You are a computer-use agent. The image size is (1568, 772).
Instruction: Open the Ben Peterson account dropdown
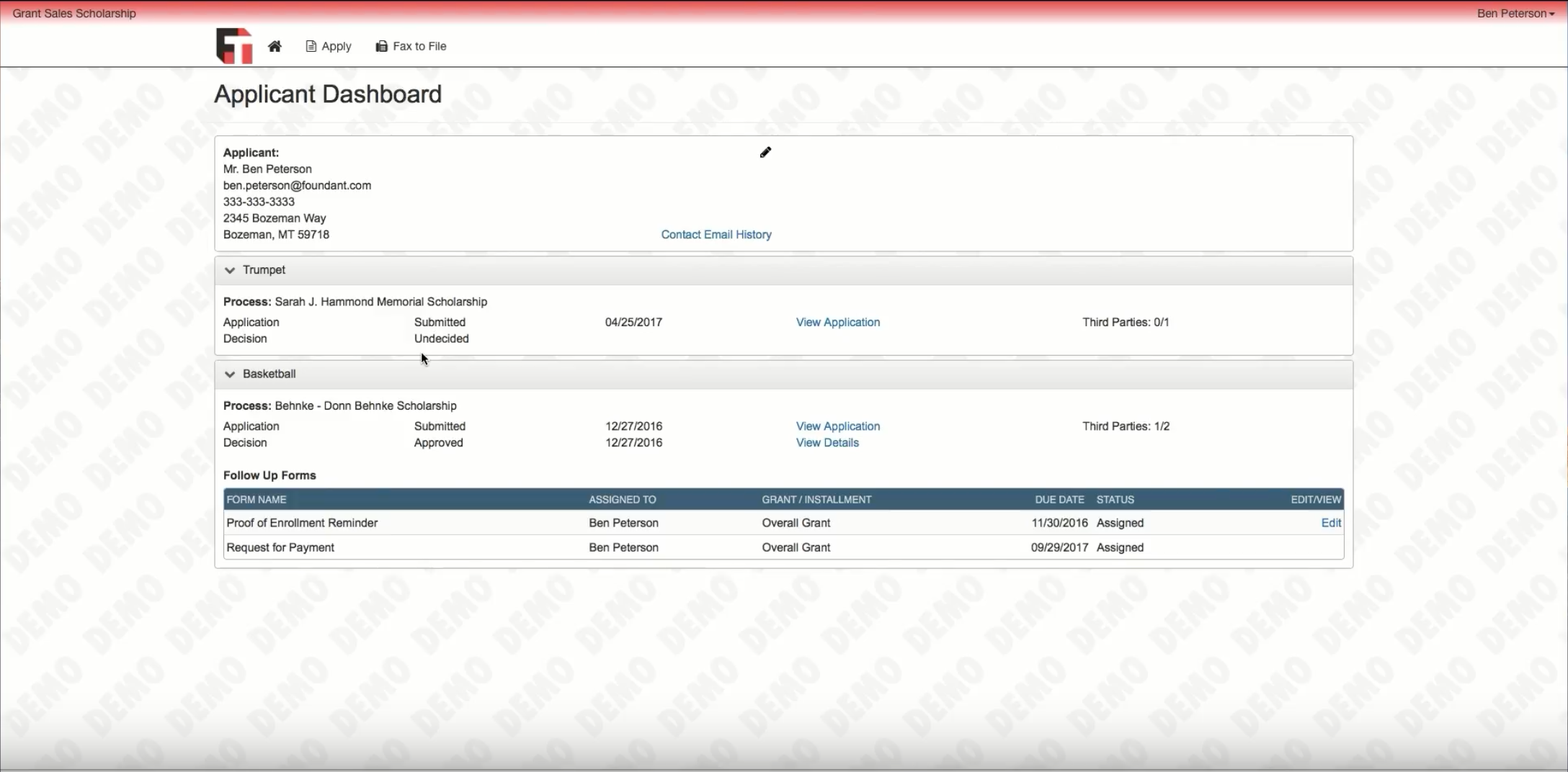coord(1515,13)
